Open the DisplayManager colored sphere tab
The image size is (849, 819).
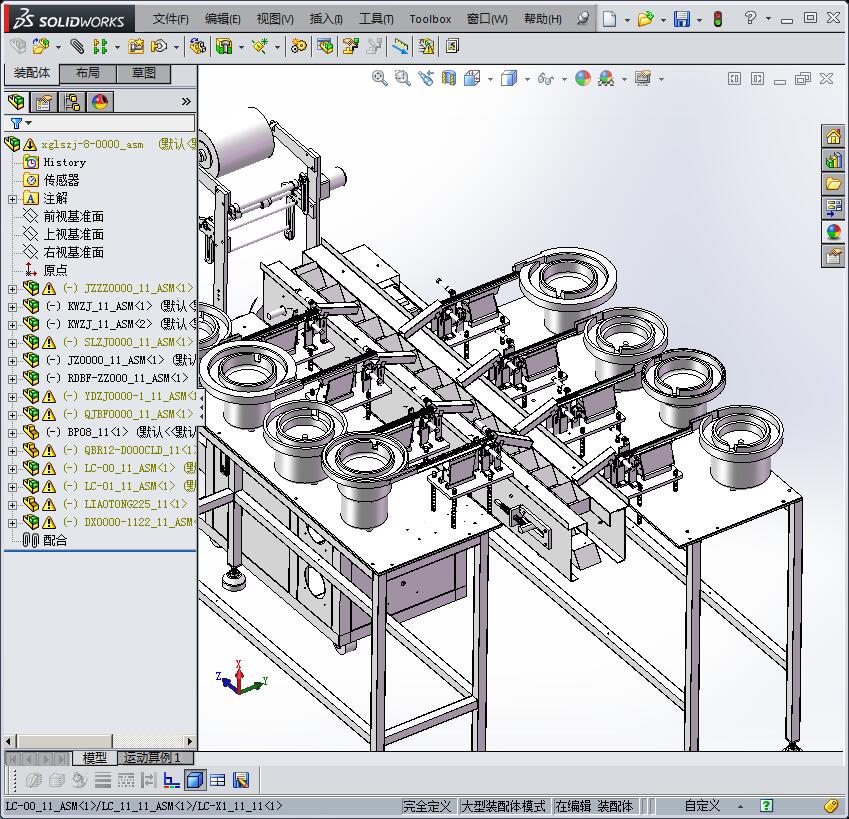[99, 101]
